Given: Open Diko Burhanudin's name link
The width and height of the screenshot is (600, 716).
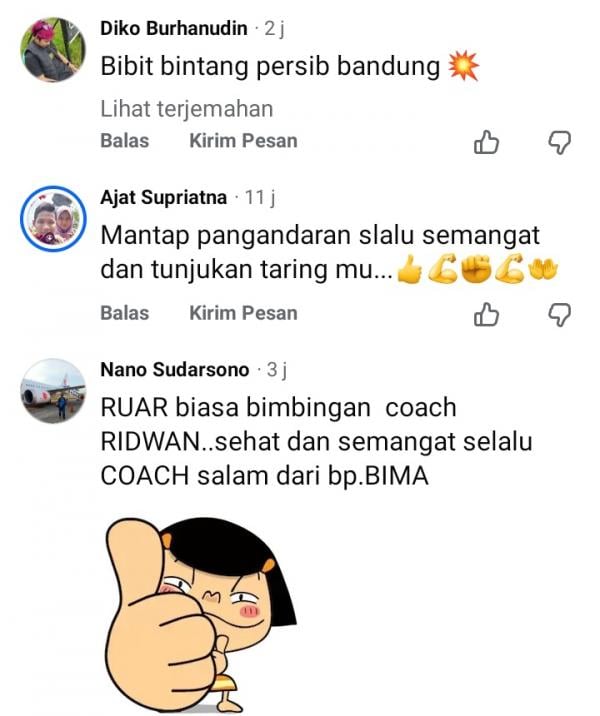Looking at the screenshot, I should point(174,29).
